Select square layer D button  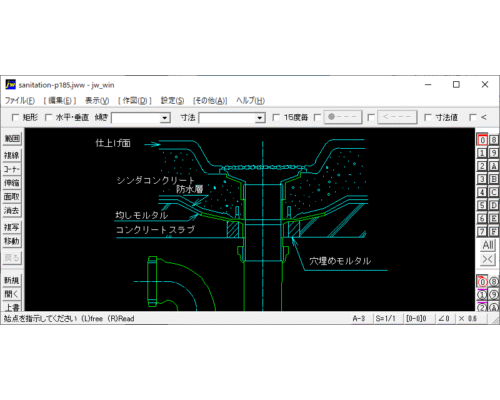click(x=494, y=205)
